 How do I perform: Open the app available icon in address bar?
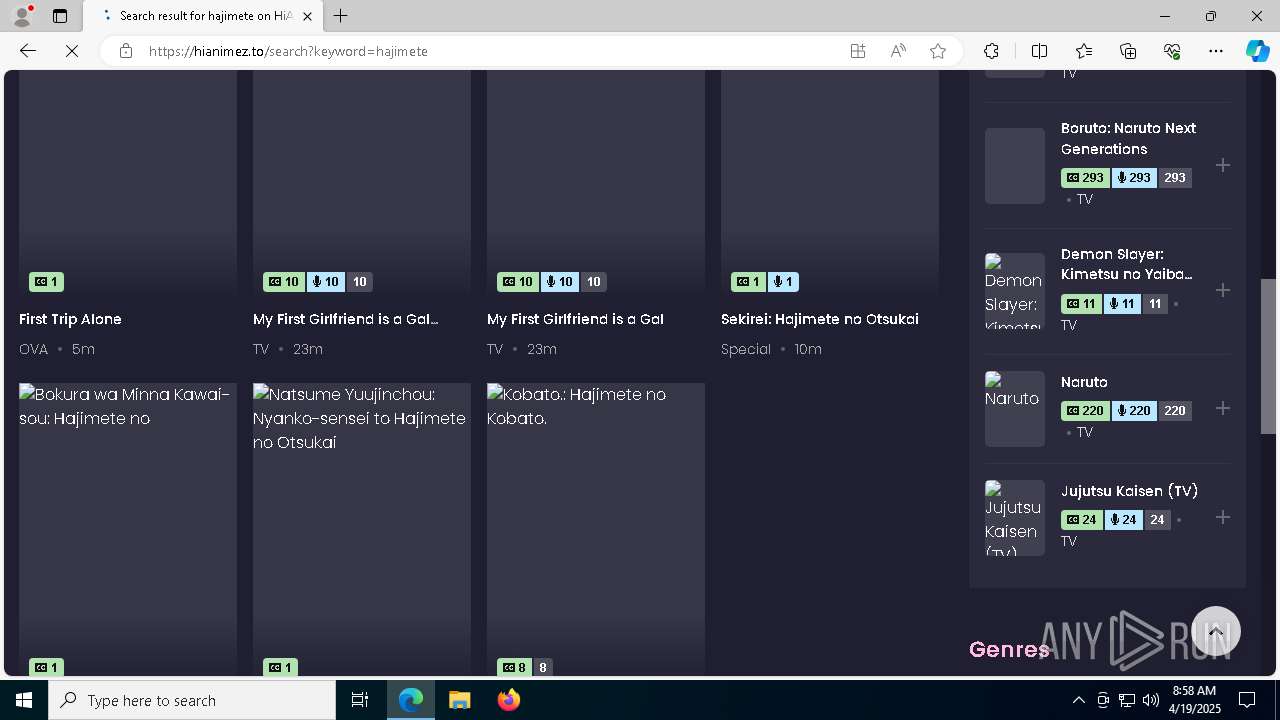coord(858,51)
